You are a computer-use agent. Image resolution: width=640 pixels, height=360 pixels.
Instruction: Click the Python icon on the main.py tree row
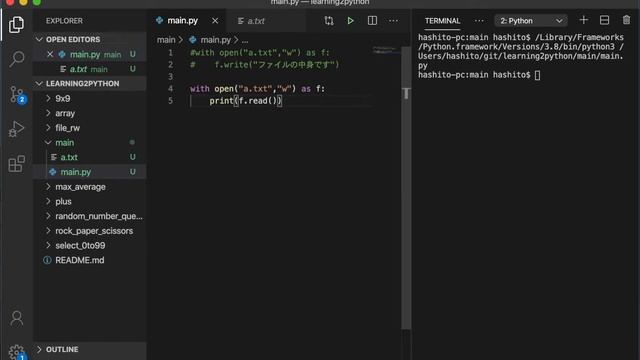[53, 172]
